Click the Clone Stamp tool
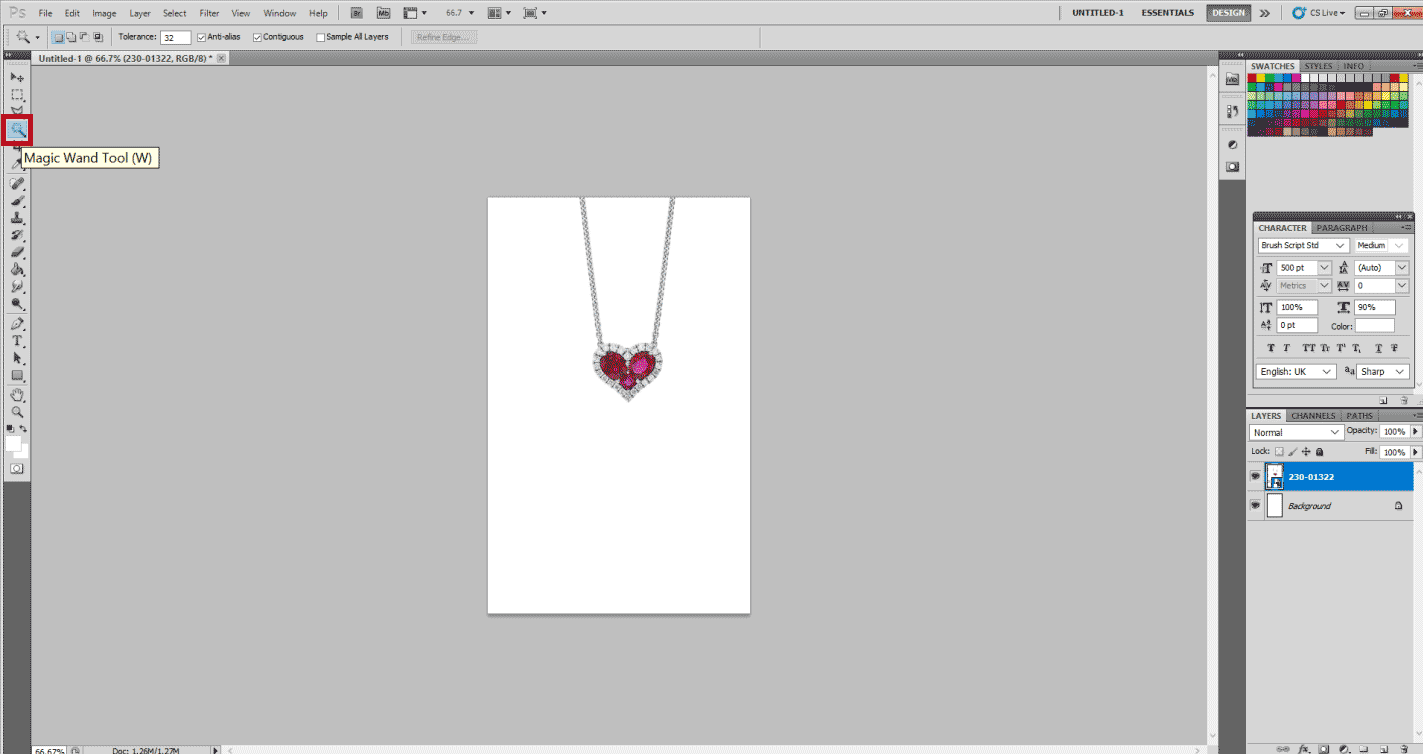This screenshot has width=1423, height=754. point(17,218)
